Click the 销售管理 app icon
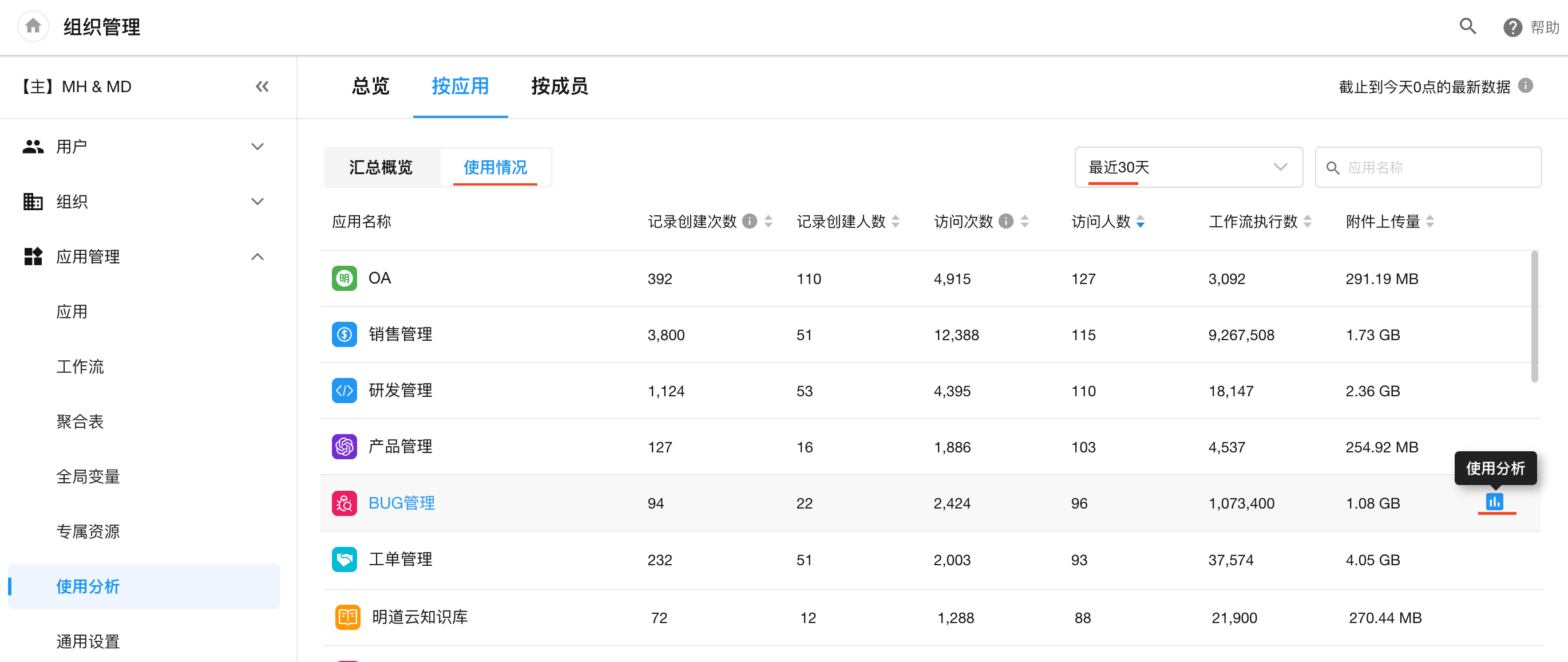Image resolution: width=1568 pixels, height=662 pixels. click(344, 335)
